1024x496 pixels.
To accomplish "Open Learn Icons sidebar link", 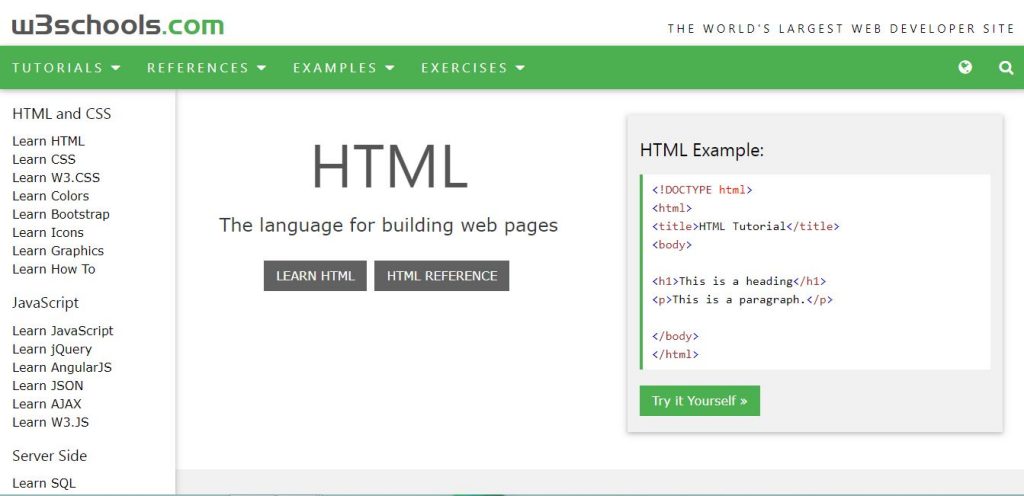I will point(48,232).
